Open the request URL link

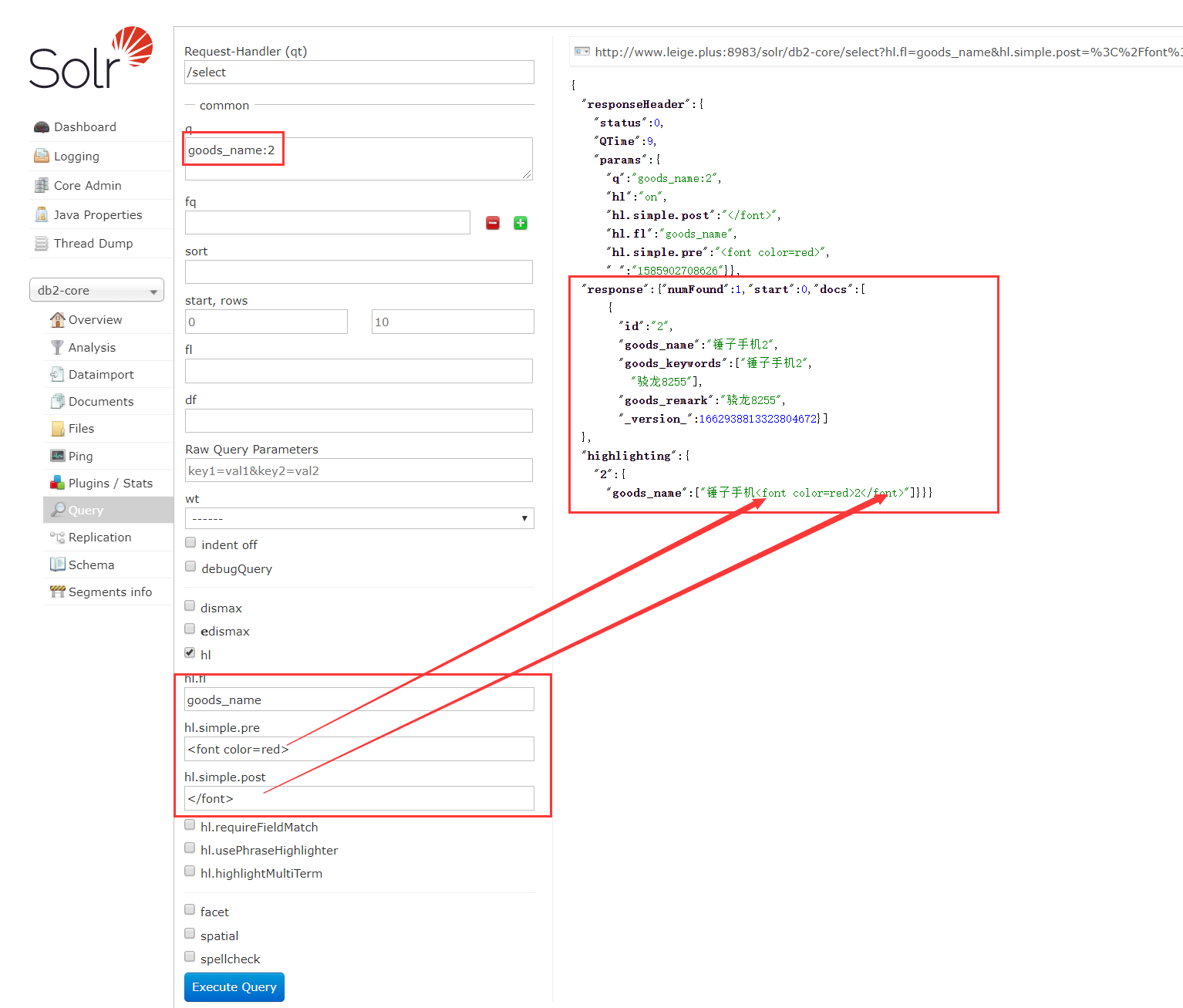point(888,52)
